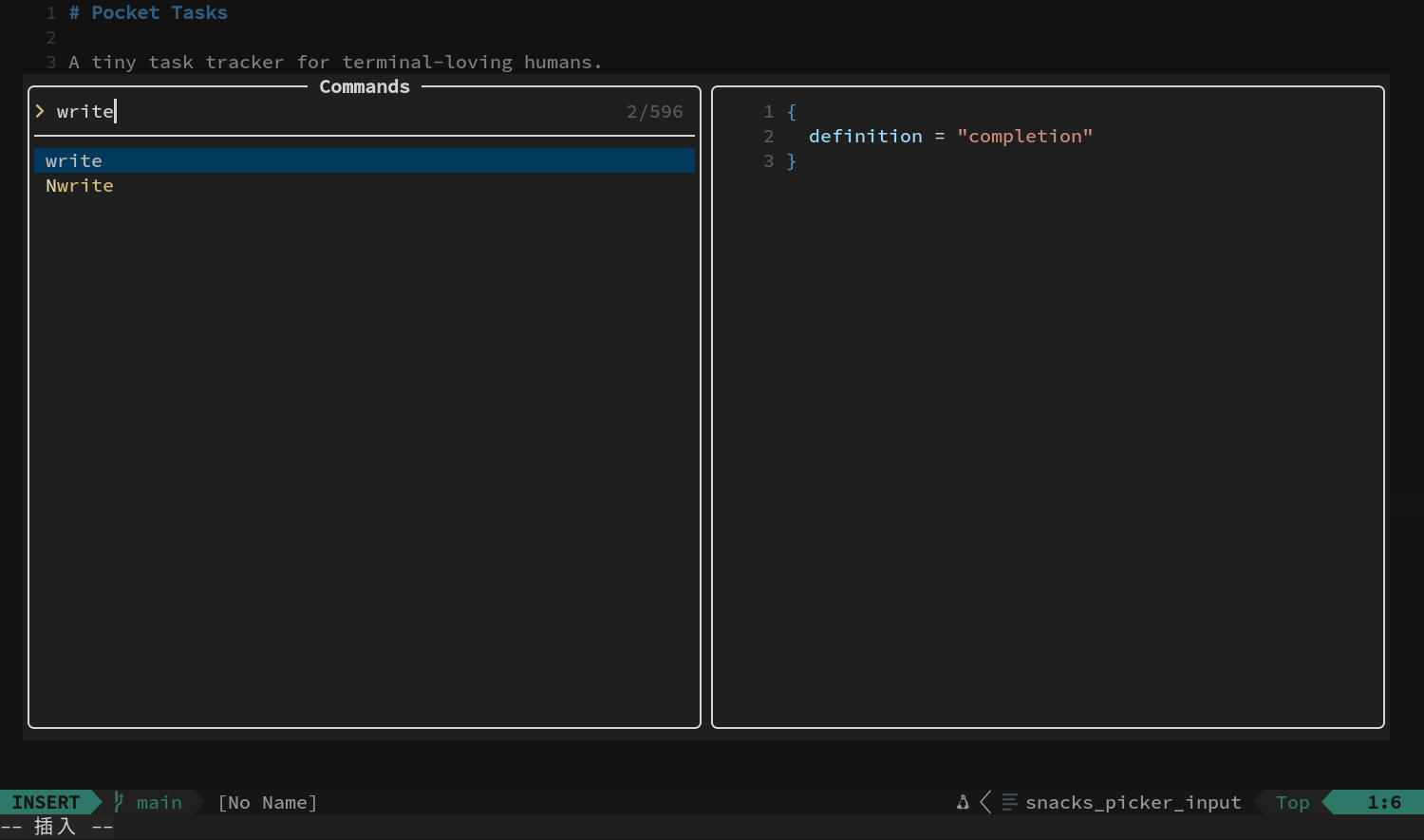This screenshot has height=840, width=1424.
Task: Click the Pocket Tasks heading line
Action: click(148, 12)
